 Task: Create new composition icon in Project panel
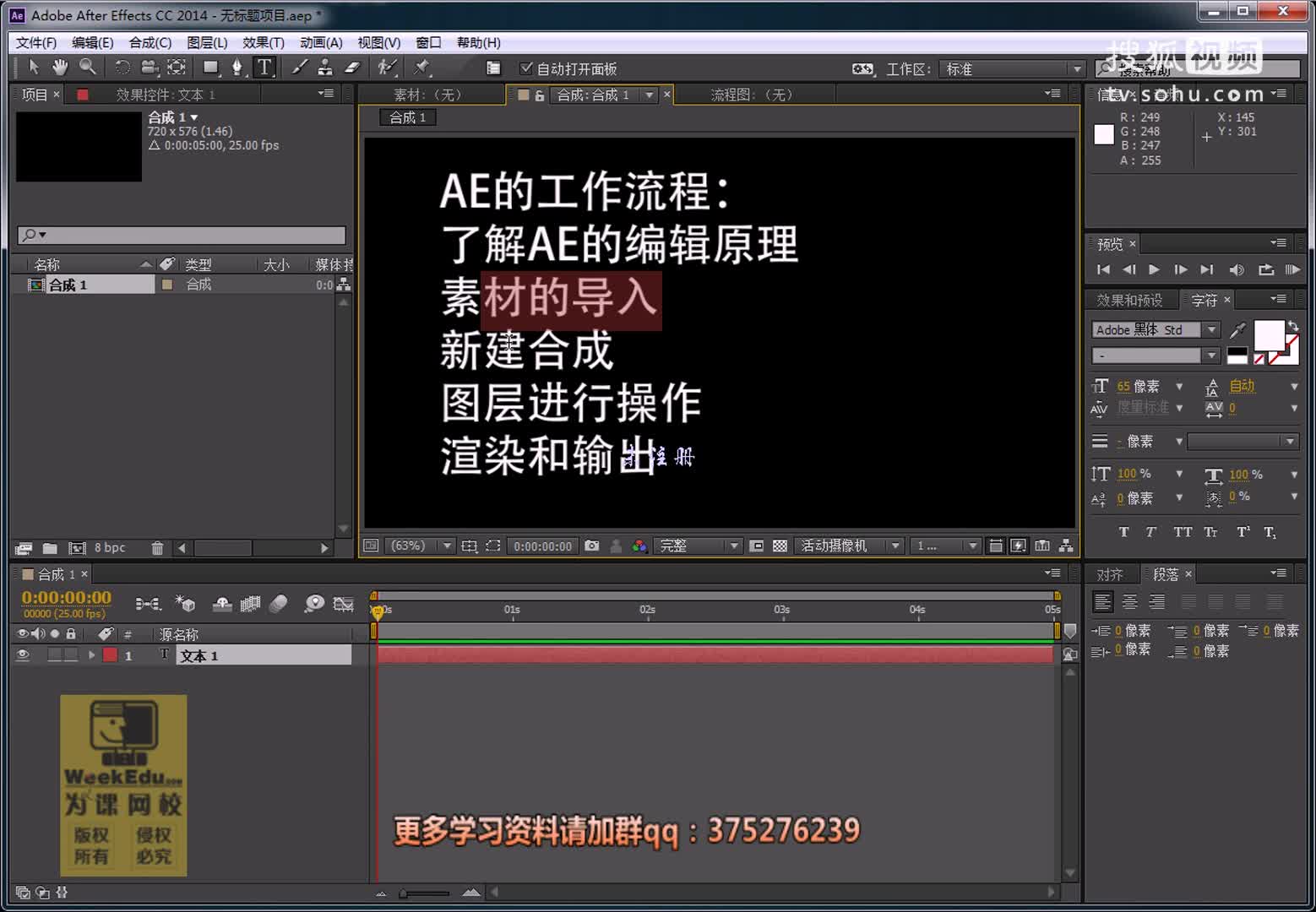click(77, 548)
